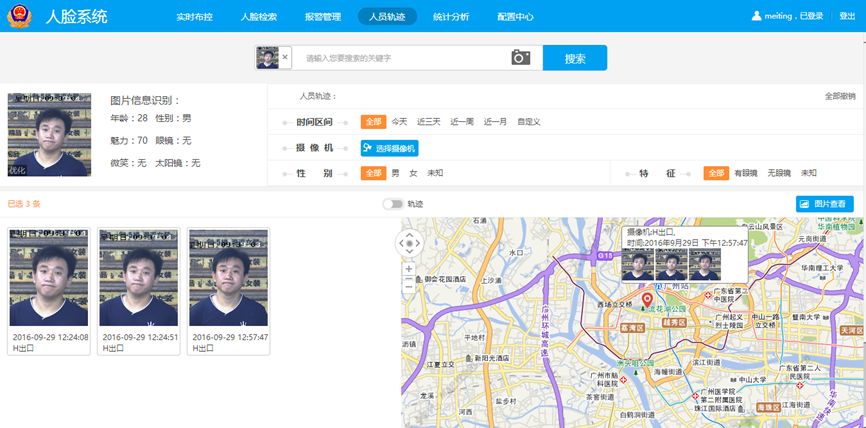The image size is (866, 428).
Task: Zoom out the map with minus button
Action: [408, 285]
